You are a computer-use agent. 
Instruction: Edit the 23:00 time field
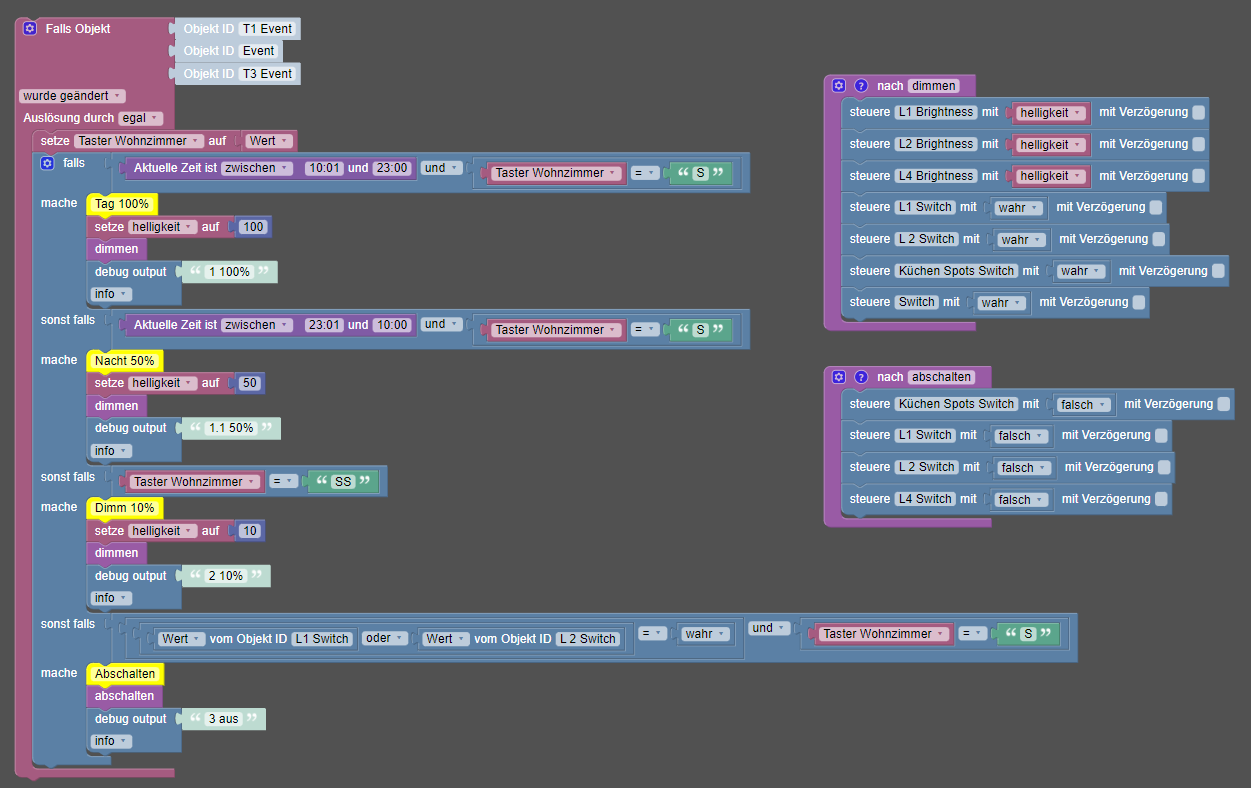[x=392, y=168]
